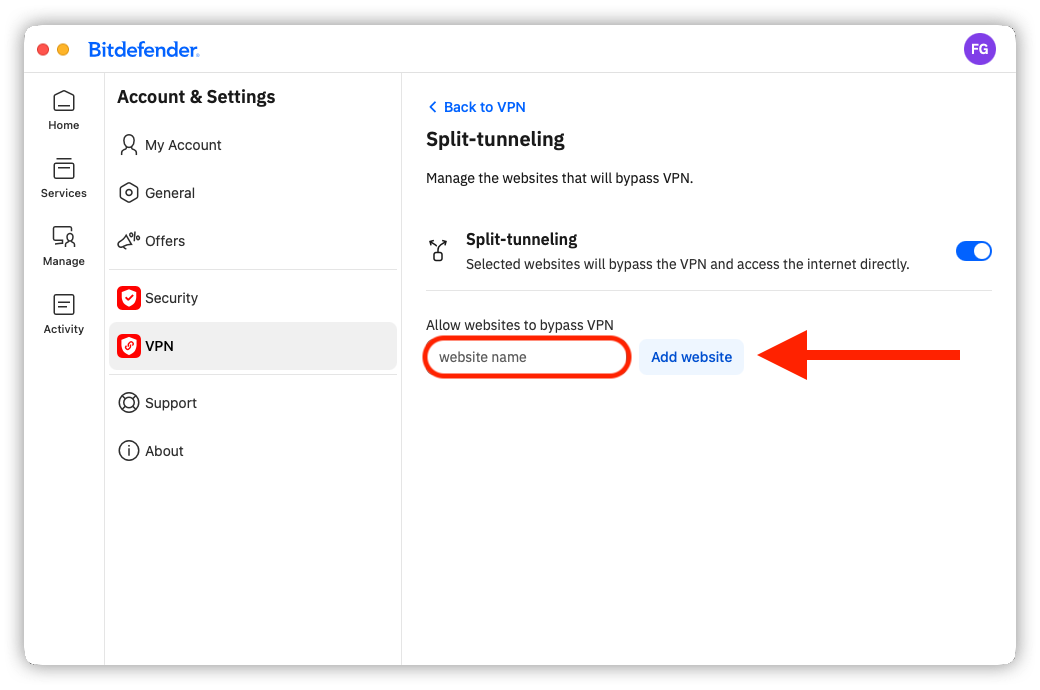Click the 'Selected websites will bypass' description

point(687,264)
